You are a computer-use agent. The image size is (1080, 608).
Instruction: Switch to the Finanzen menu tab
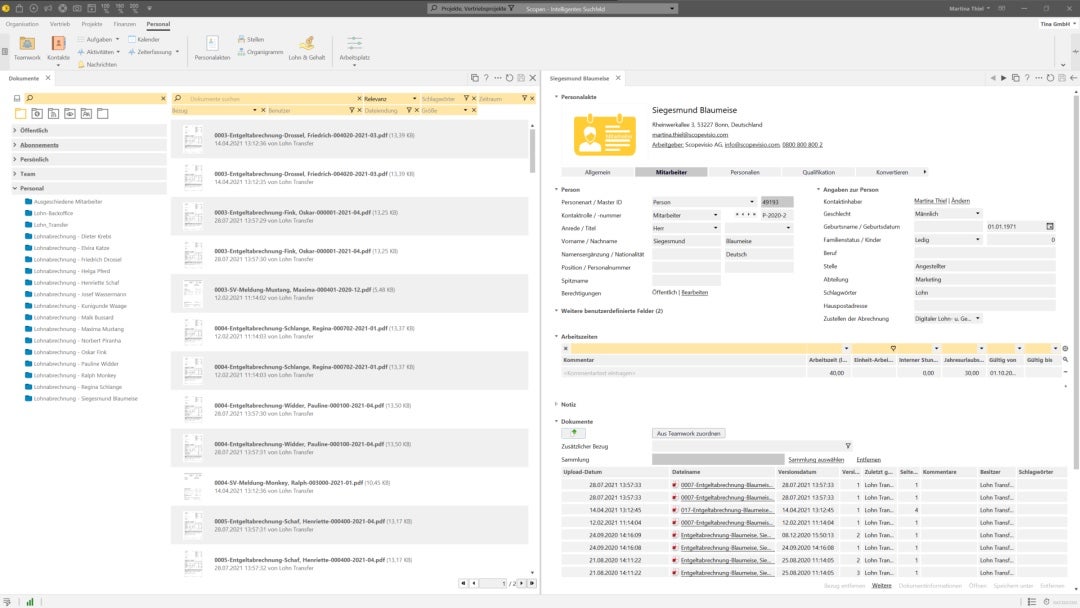pyautogui.click(x=124, y=23)
